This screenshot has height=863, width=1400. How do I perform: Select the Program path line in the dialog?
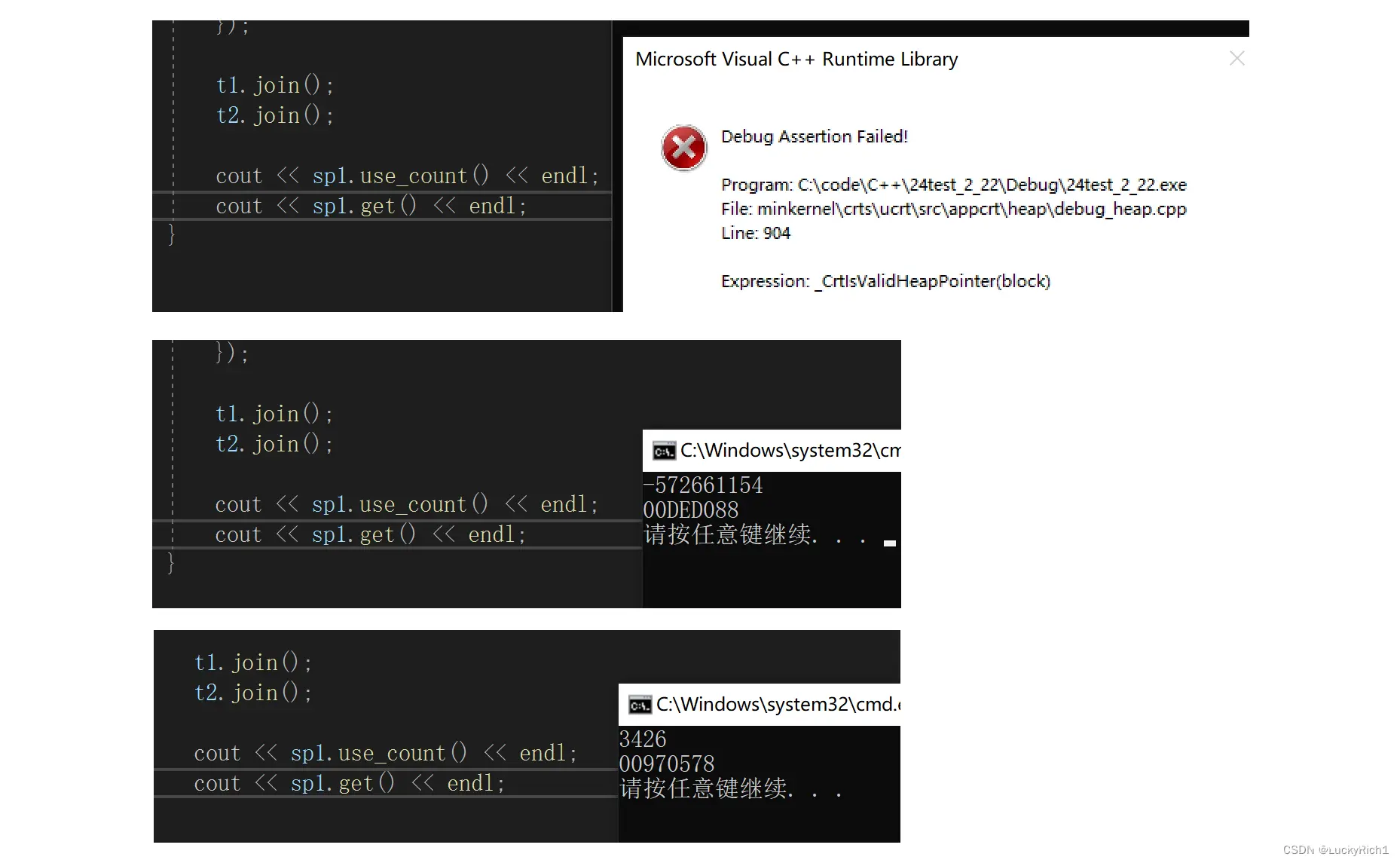[x=954, y=185]
